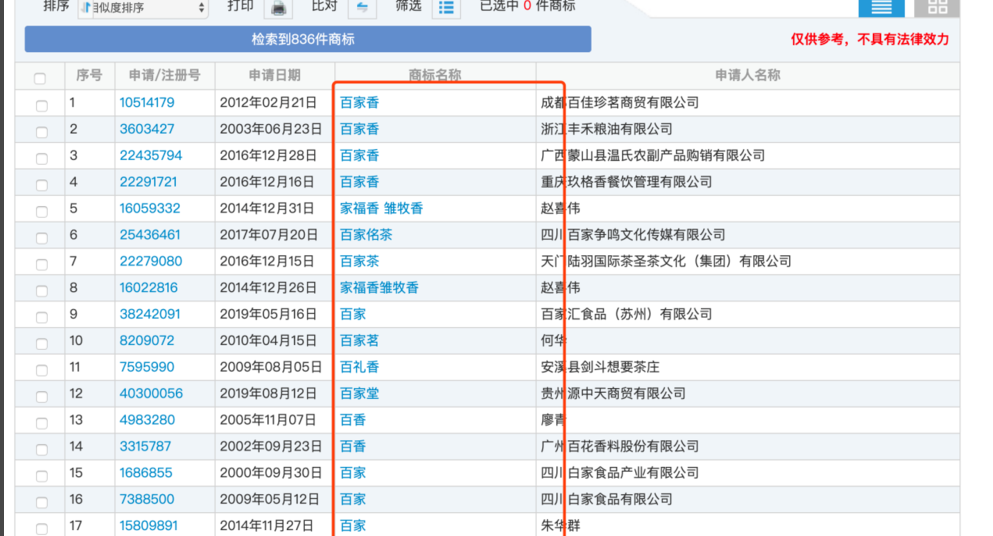Click the 申请日期 column header

(274, 76)
